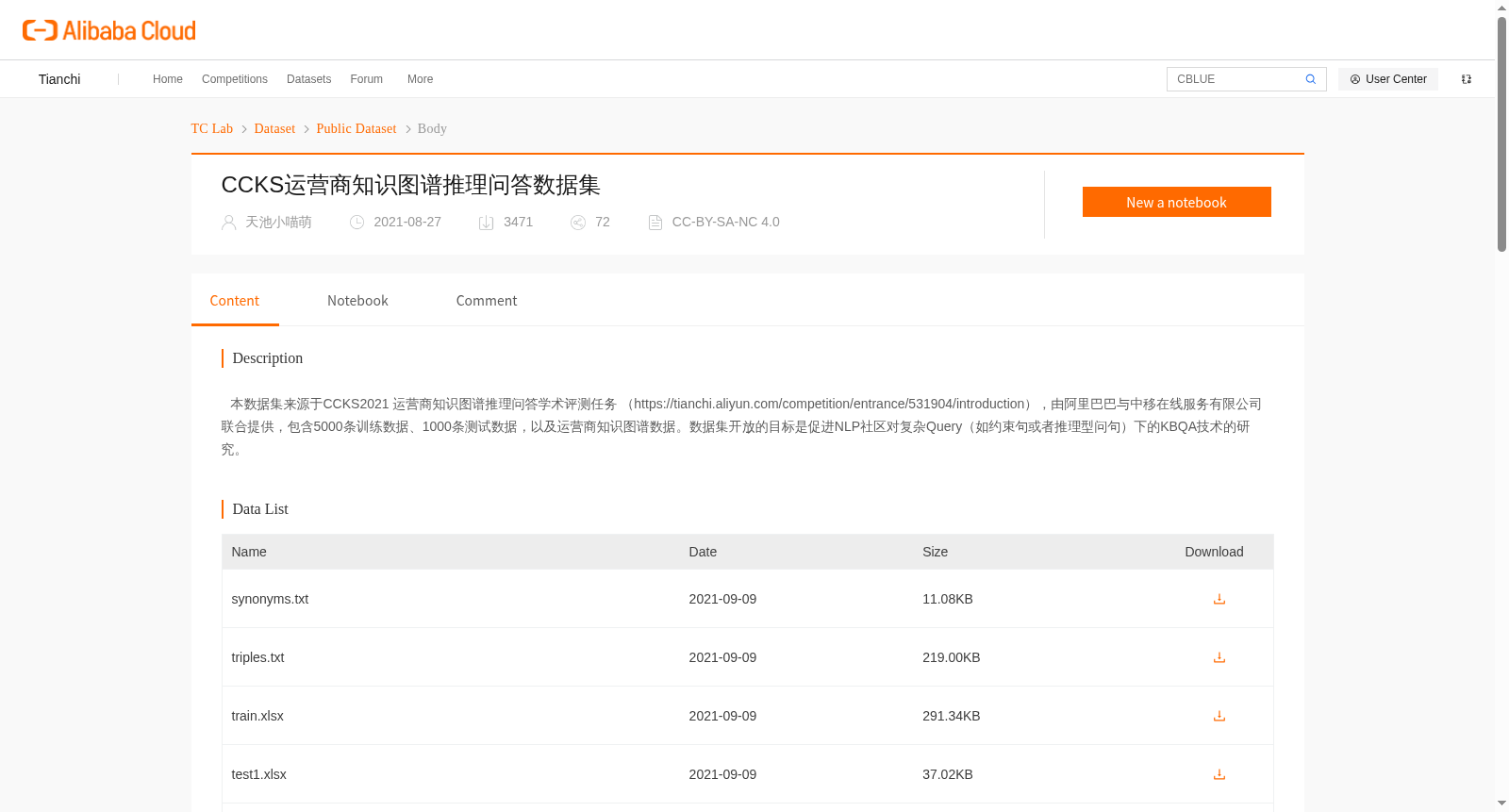Click the Tianchi site title

click(59, 79)
